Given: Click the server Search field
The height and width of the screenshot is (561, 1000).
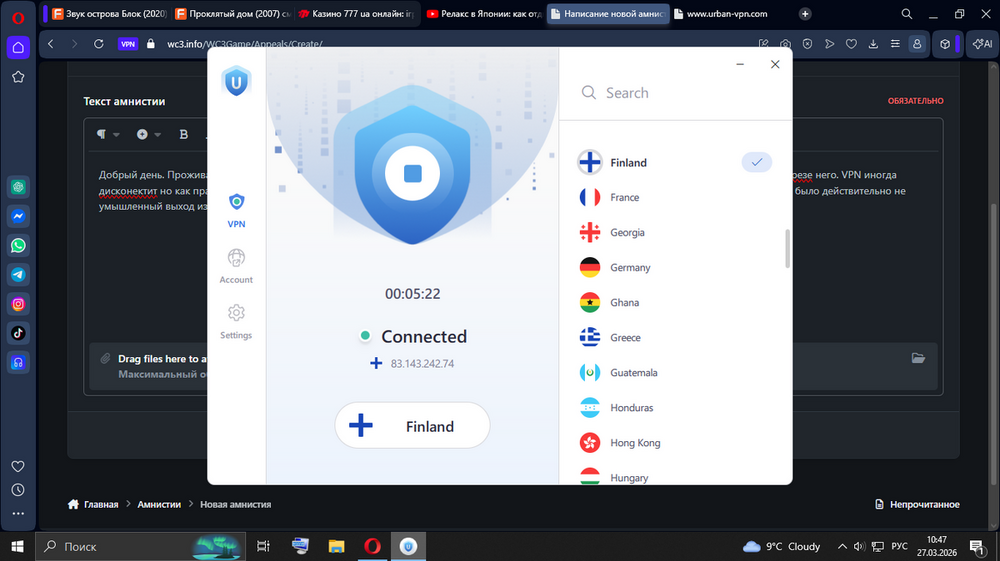Looking at the screenshot, I should click(x=676, y=93).
